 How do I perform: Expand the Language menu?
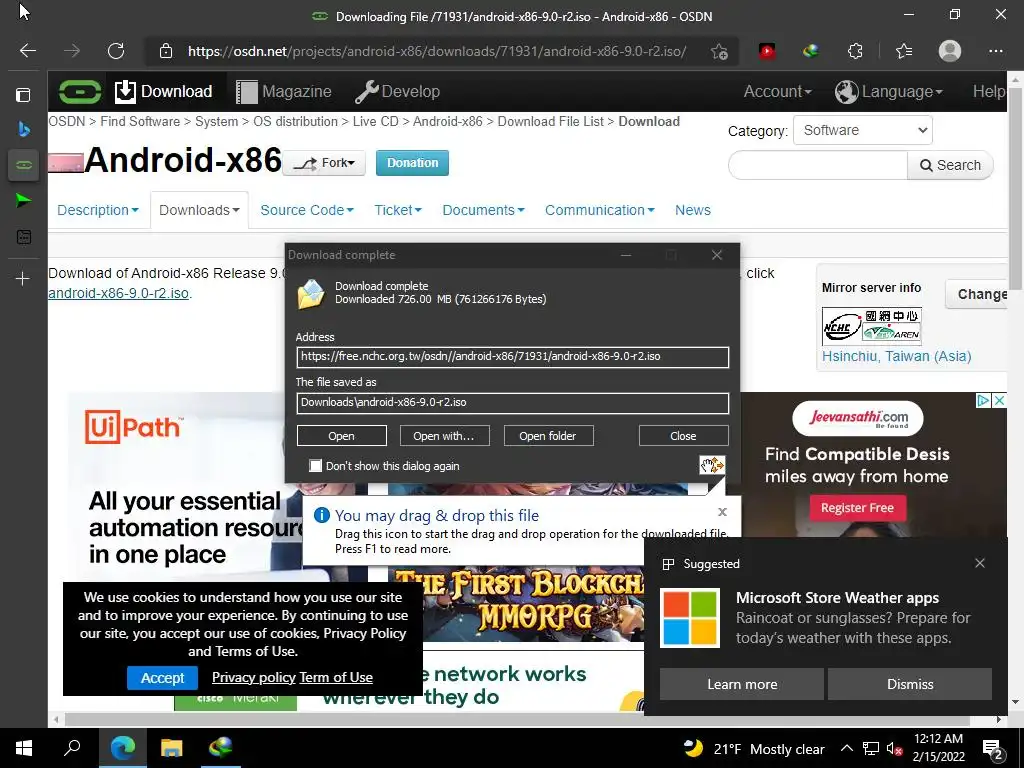coord(888,91)
